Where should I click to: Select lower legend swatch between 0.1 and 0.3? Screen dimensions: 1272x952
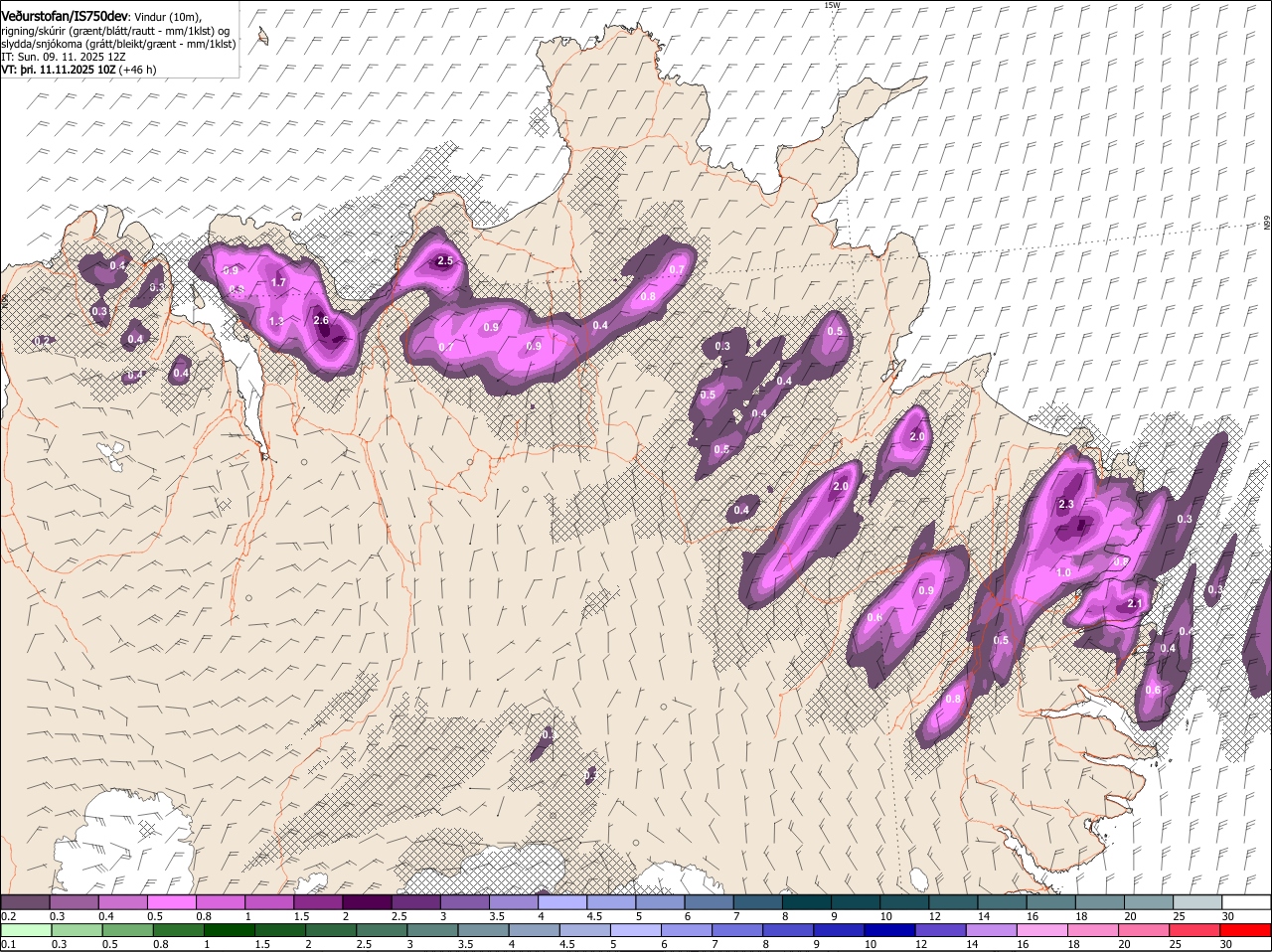click(x=27, y=930)
